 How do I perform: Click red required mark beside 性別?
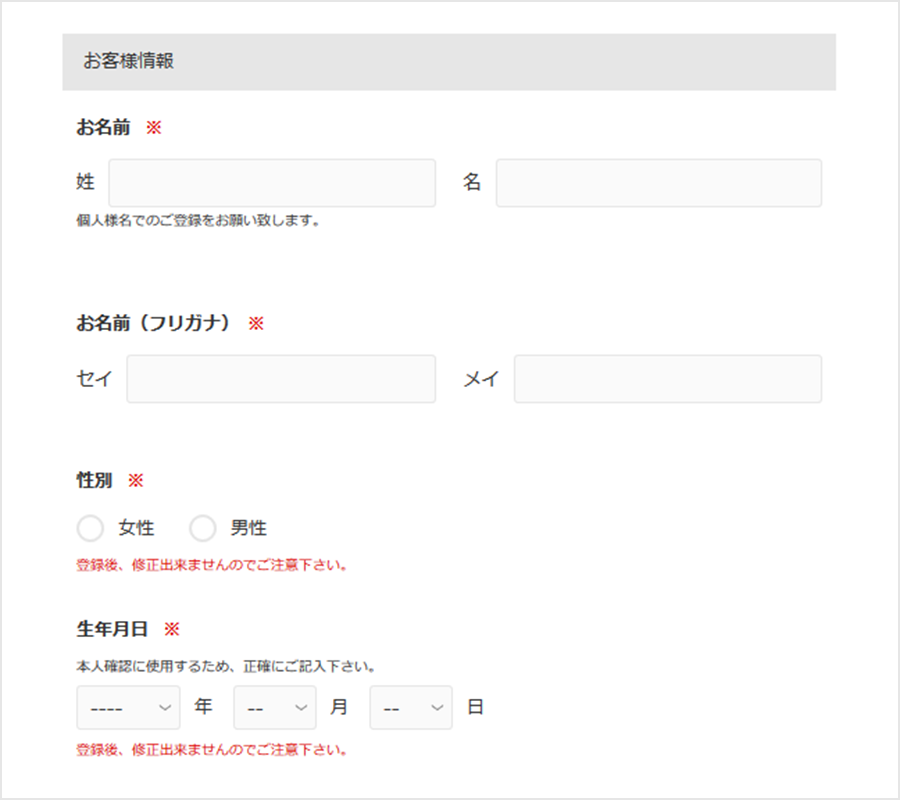point(135,480)
